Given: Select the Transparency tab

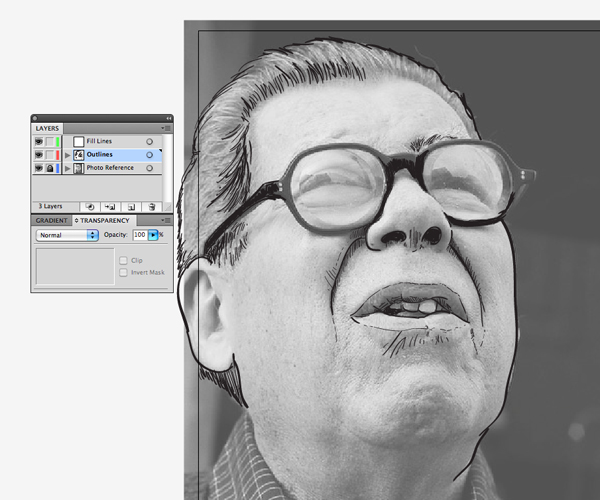Looking at the screenshot, I should (x=103, y=219).
